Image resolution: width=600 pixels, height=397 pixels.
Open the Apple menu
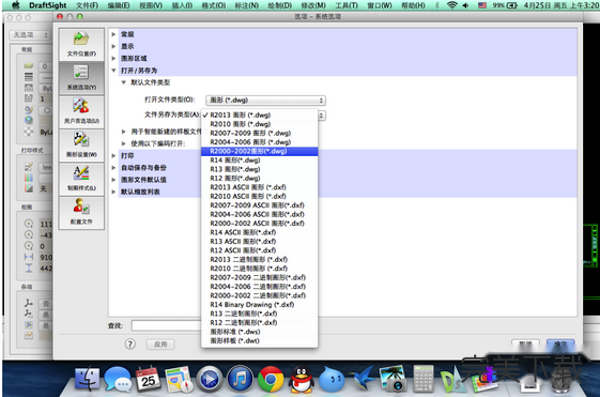click(x=15, y=5)
